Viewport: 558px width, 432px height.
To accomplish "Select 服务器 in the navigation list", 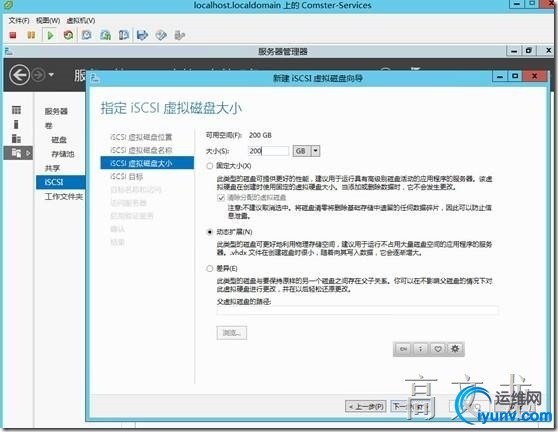I will [56, 111].
